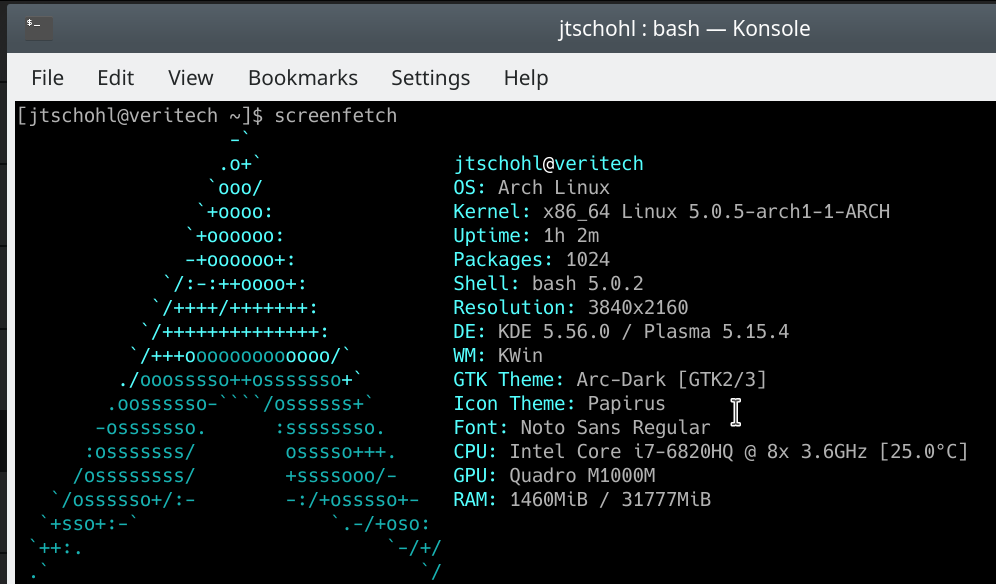The height and width of the screenshot is (584, 996).
Task: Click the CPU 'Intel Core i7-6820HQ' text
Action: pos(621,452)
